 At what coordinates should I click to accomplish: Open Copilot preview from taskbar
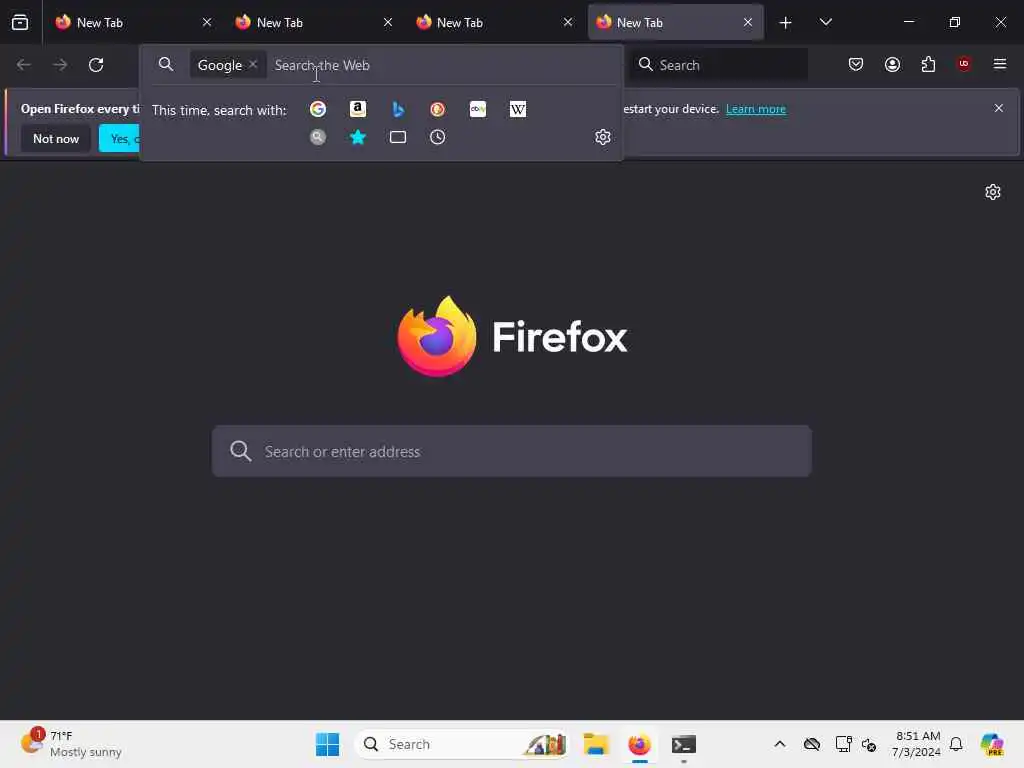[993, 744]
